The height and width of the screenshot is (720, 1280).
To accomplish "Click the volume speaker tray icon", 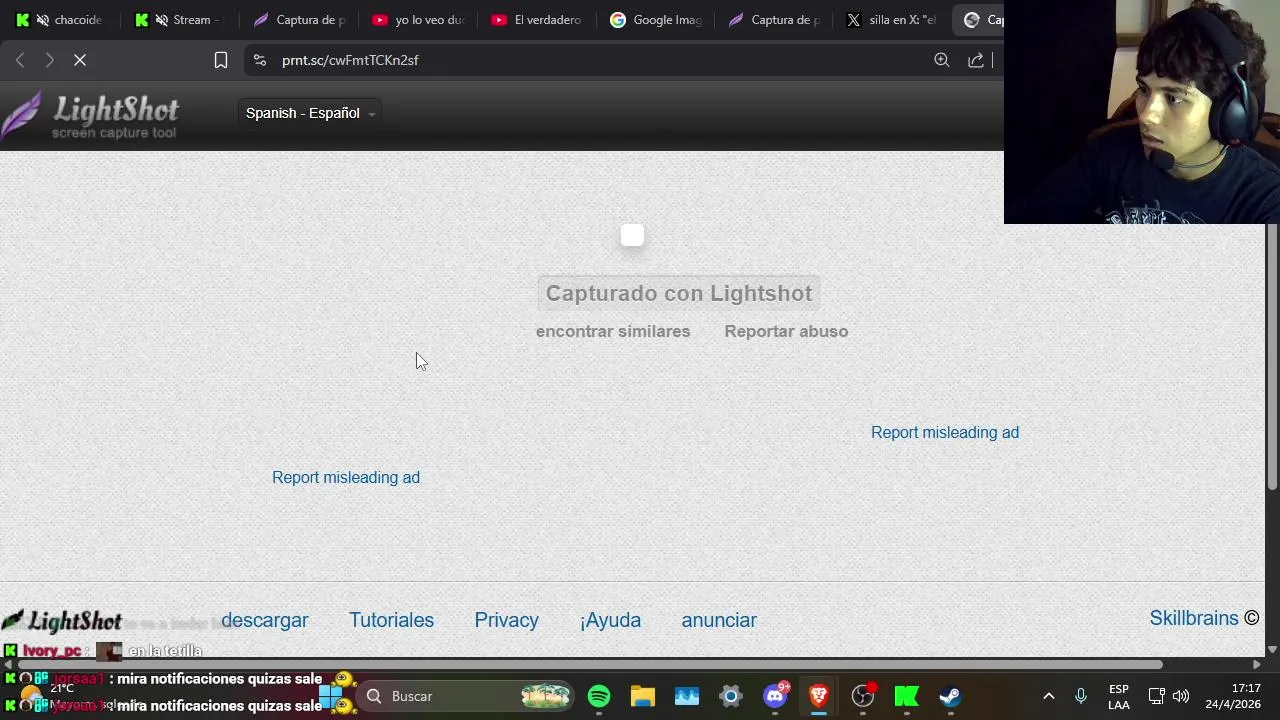I will pyautogui.click(x=1181, y=696).
